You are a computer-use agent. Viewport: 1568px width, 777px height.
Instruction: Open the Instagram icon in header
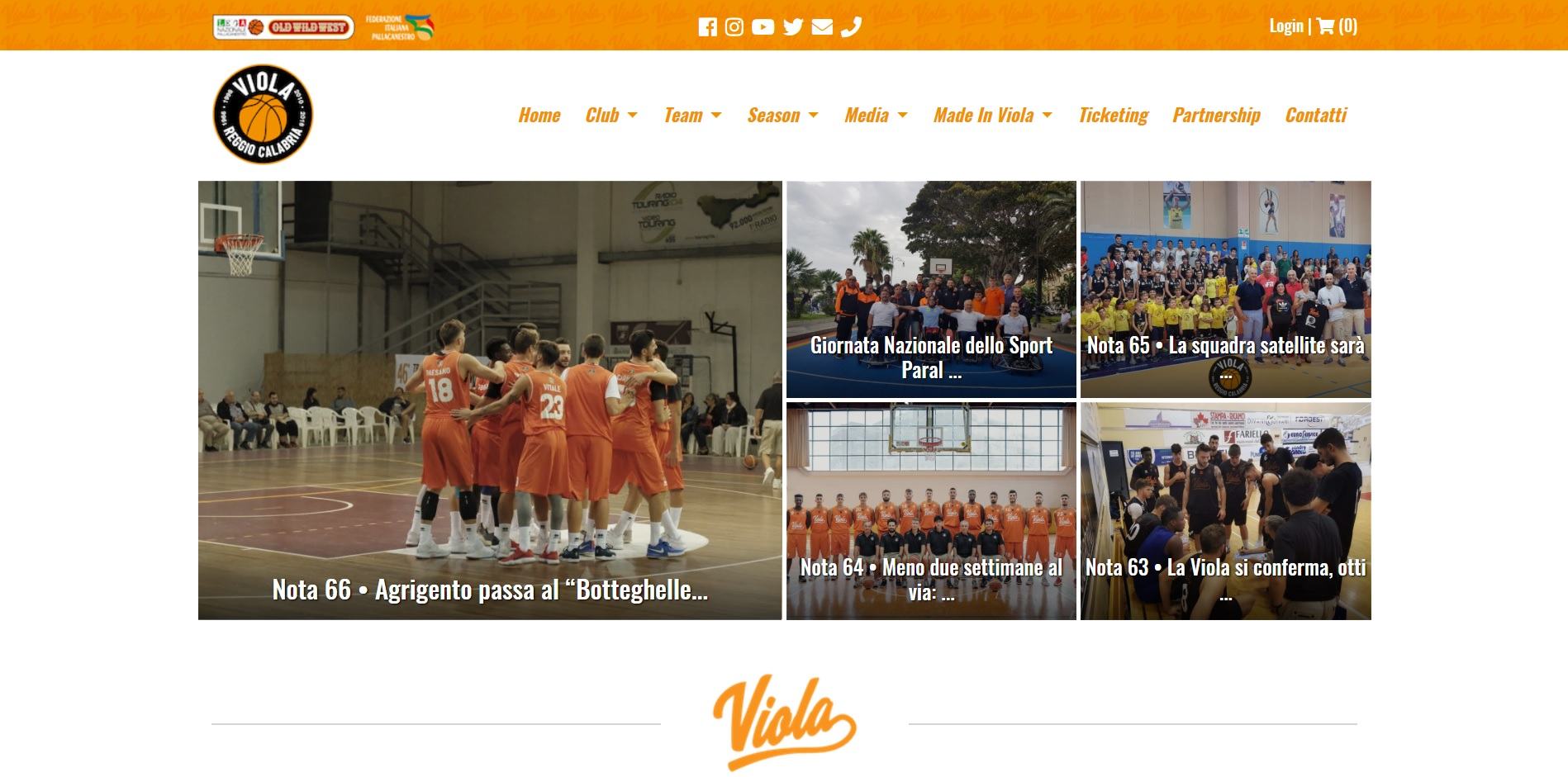[734, 27]
